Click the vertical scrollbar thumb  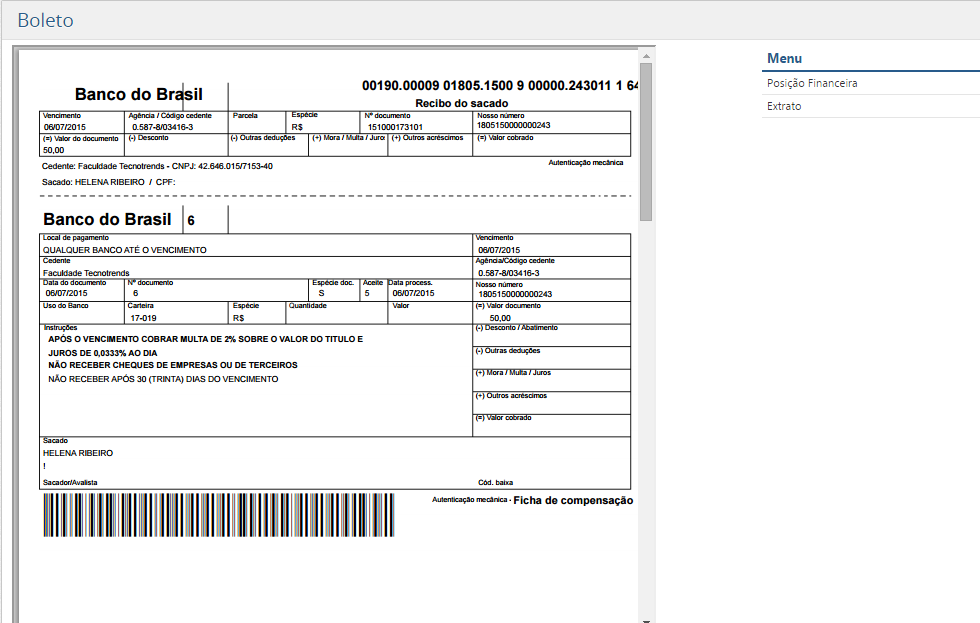(x=646, y=140)
